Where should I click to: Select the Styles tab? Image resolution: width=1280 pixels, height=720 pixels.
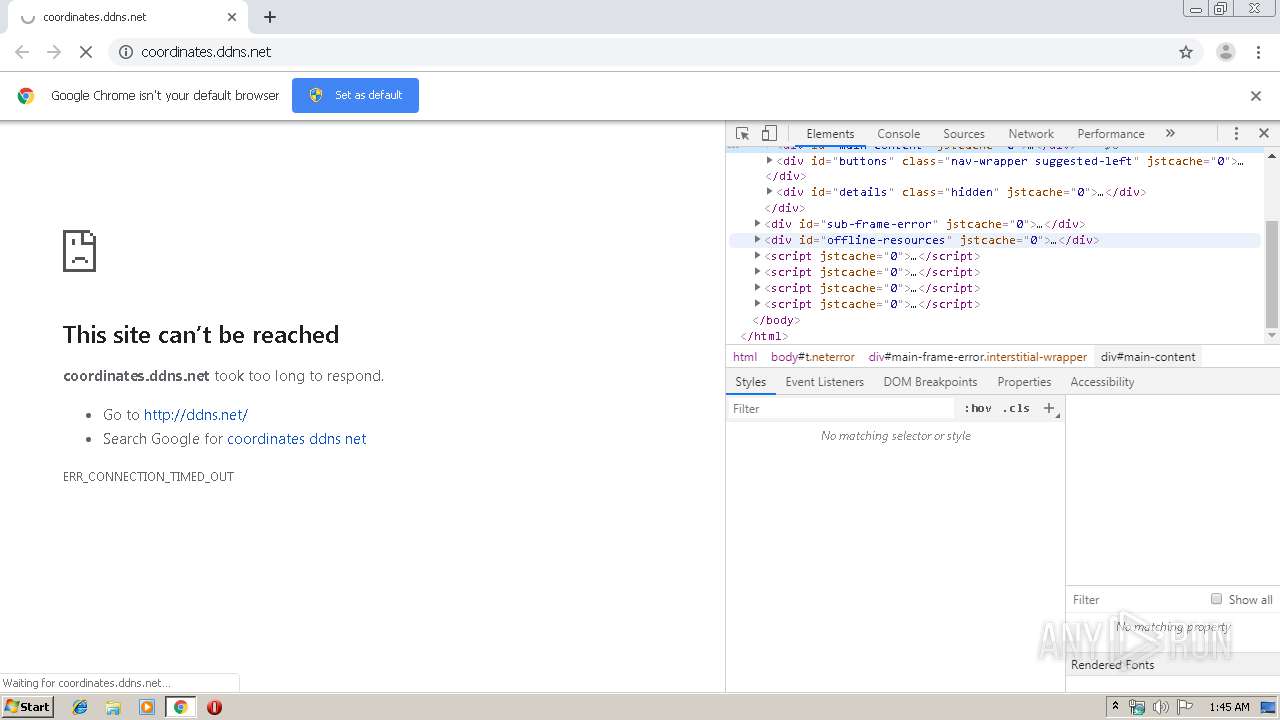click(750, 382)
